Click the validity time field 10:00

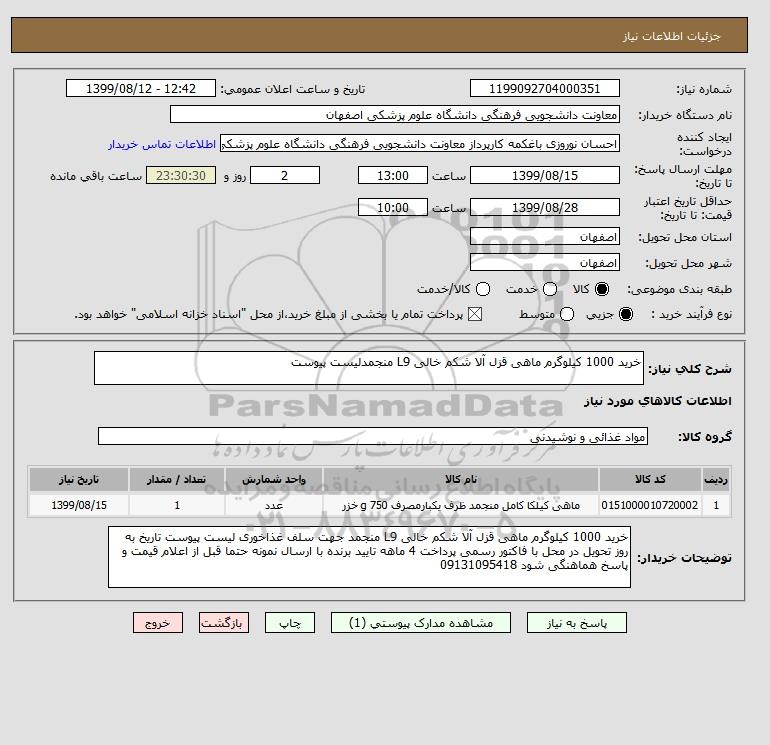(x=393, y=207)
